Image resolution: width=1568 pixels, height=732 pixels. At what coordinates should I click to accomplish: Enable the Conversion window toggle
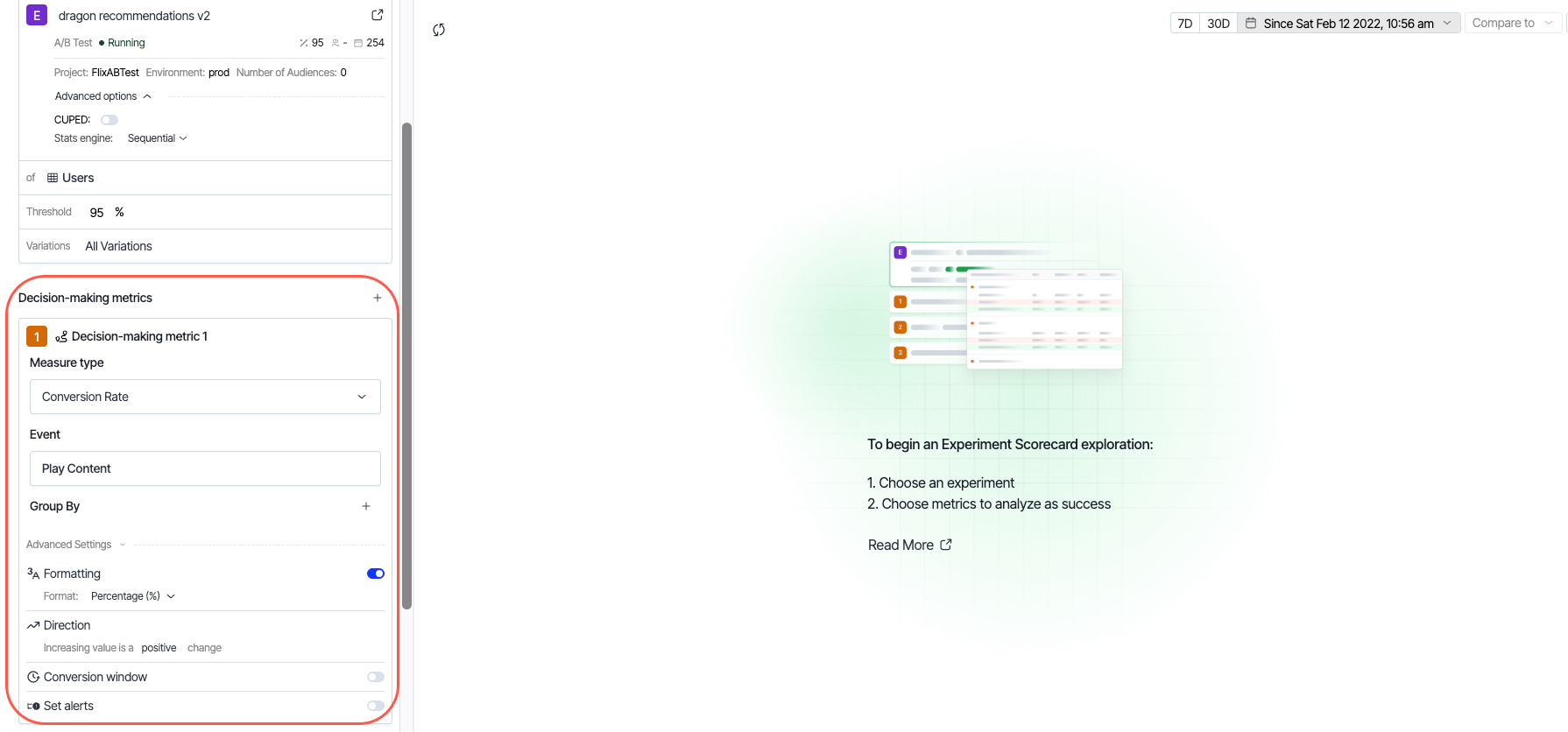376,677
